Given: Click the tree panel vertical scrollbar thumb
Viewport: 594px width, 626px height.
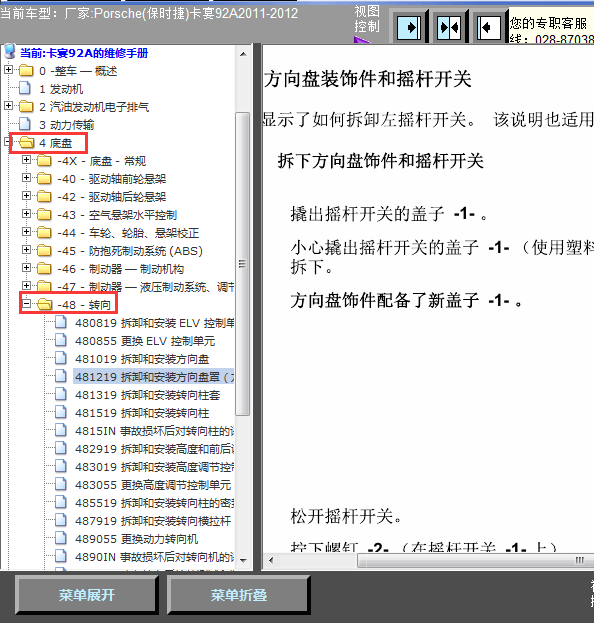Looking at the screenshot, I should pyautogui.click(x=243, y=263).
